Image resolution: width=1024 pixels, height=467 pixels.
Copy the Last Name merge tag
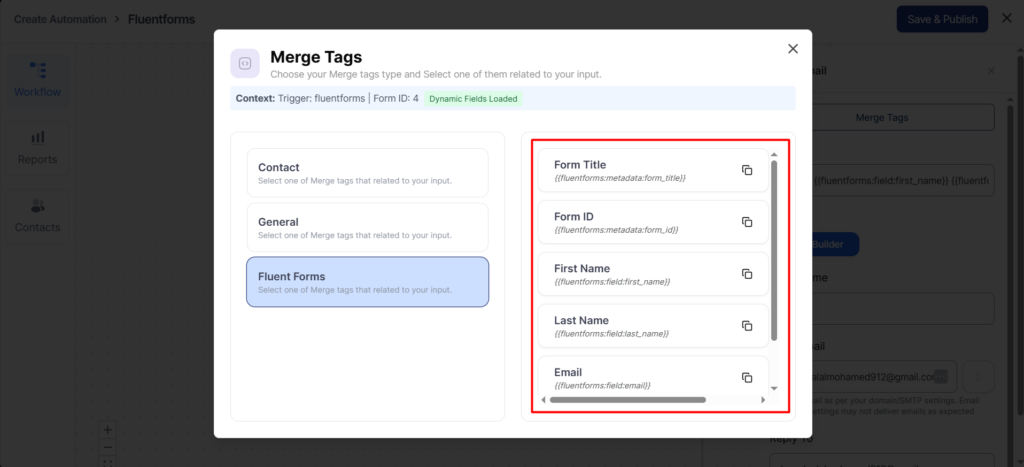point(746,326)
